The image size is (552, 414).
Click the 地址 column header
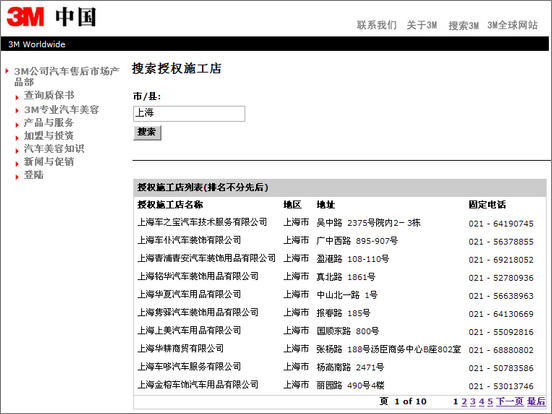(326, 205)
